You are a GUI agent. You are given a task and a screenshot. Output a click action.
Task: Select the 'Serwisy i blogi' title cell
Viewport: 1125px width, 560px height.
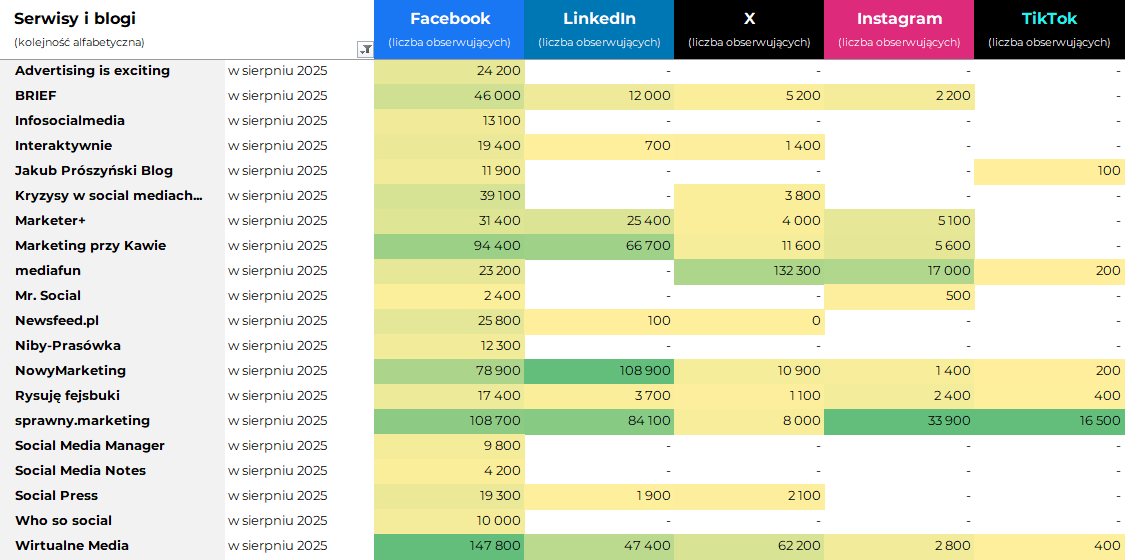click(75, 19)
